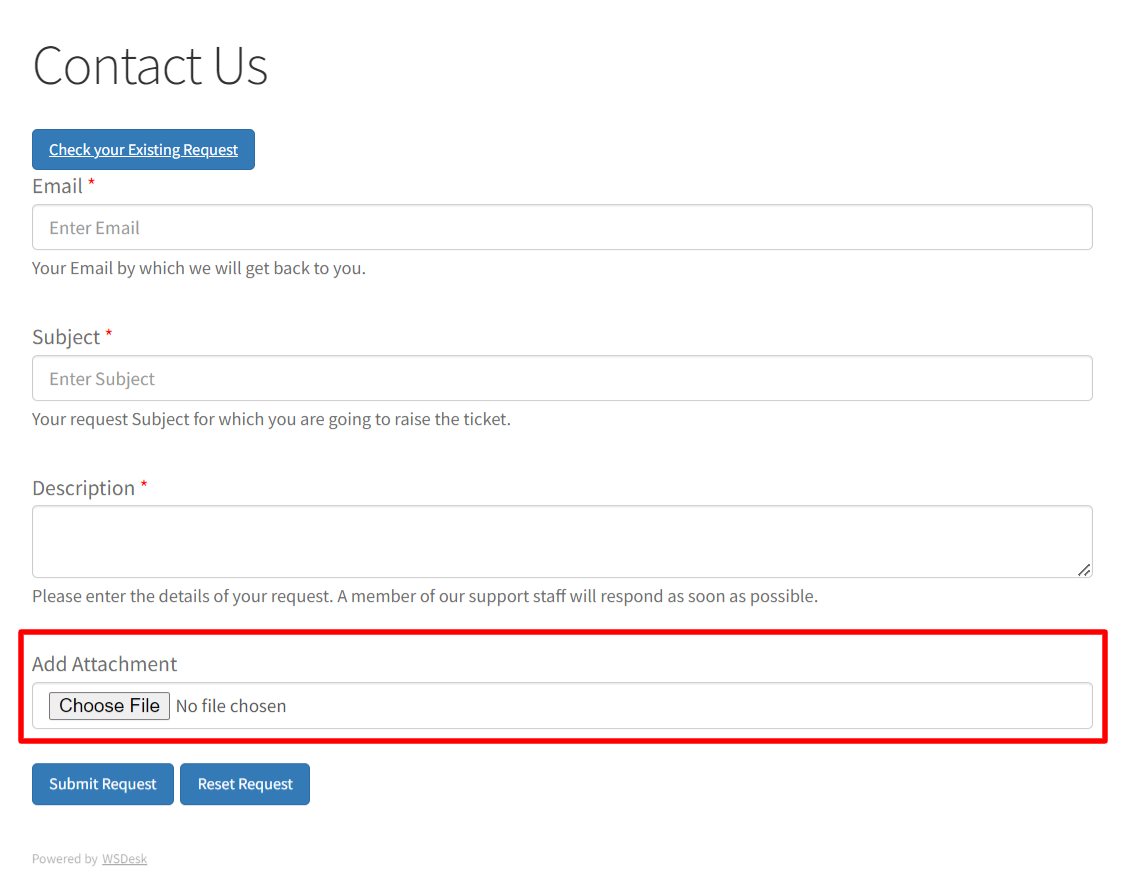
Task: Click 'Please enter the details of your request' text
Action: coord(425,596)
